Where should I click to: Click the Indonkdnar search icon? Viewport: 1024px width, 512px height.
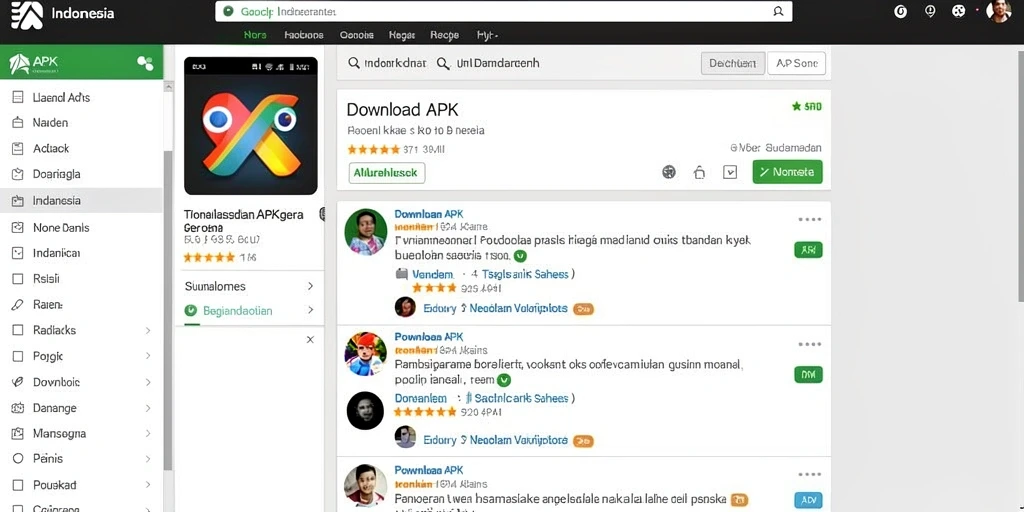tap(354, 63)
